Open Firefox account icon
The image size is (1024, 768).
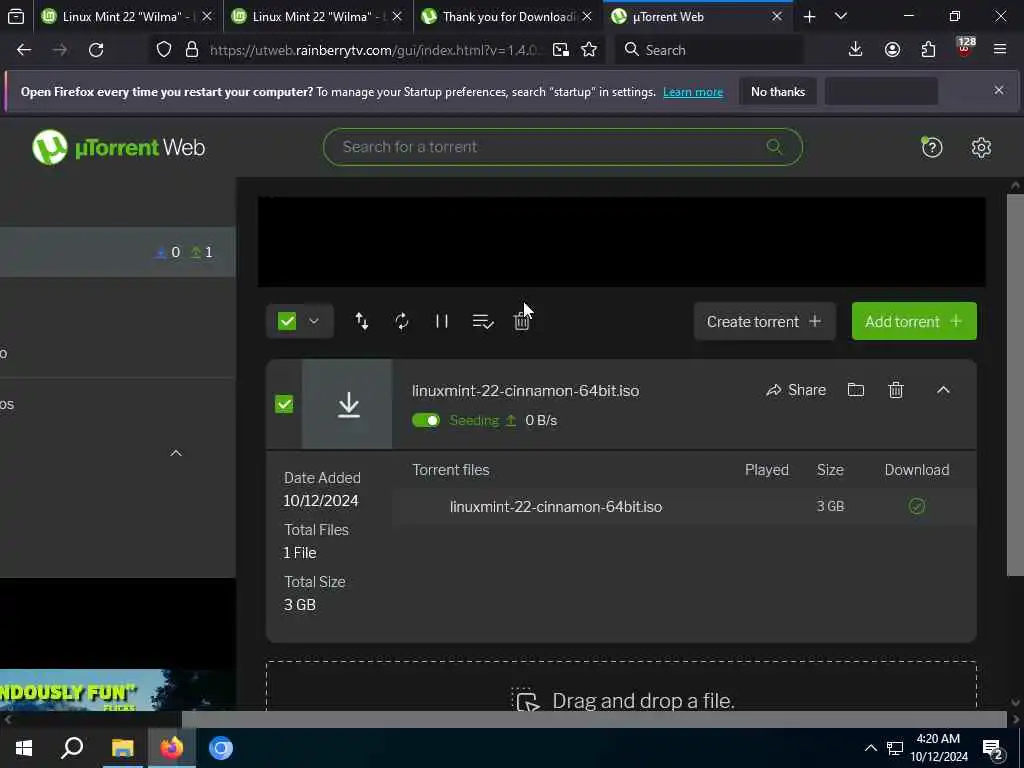point(892,50)
